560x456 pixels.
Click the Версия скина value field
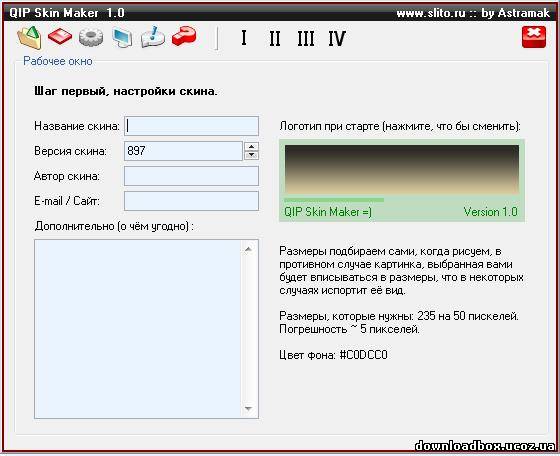[184, 151]
